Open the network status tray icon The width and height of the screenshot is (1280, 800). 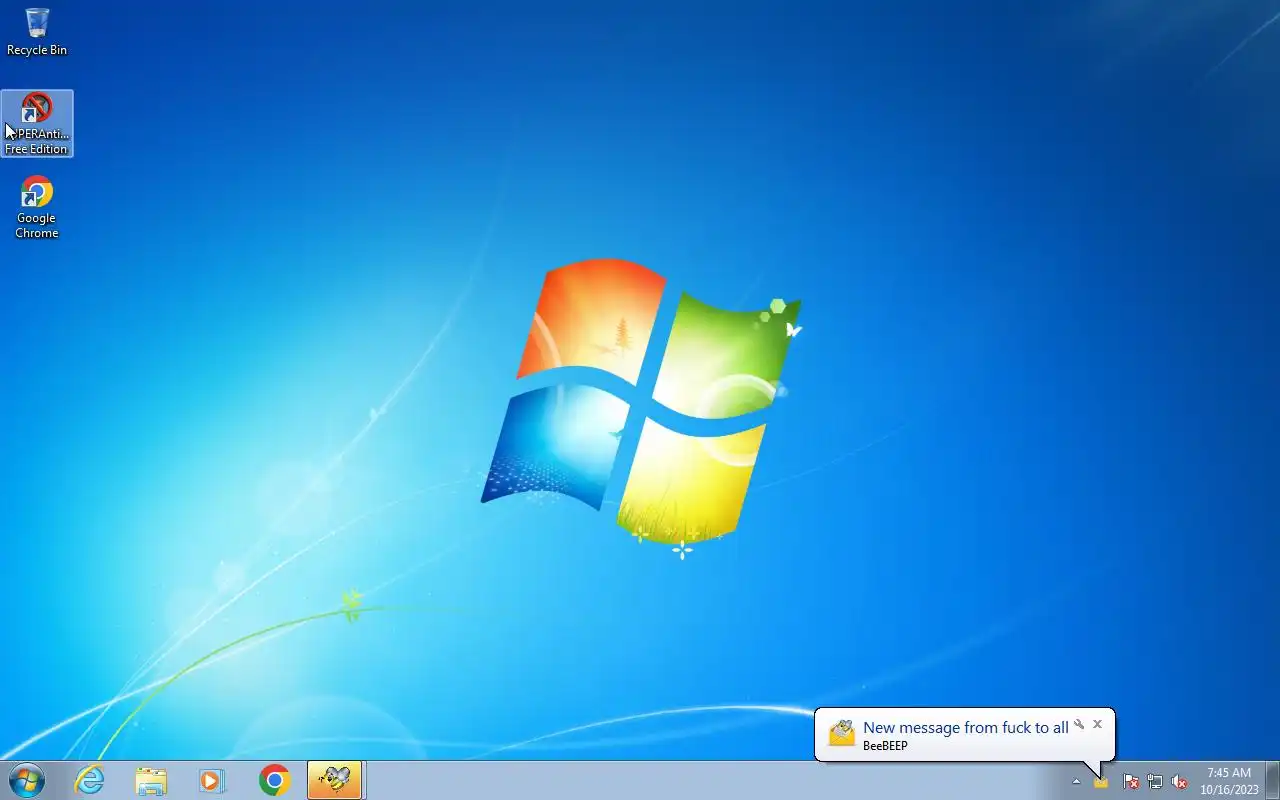pyautogui.click(x=1155, y=781)
